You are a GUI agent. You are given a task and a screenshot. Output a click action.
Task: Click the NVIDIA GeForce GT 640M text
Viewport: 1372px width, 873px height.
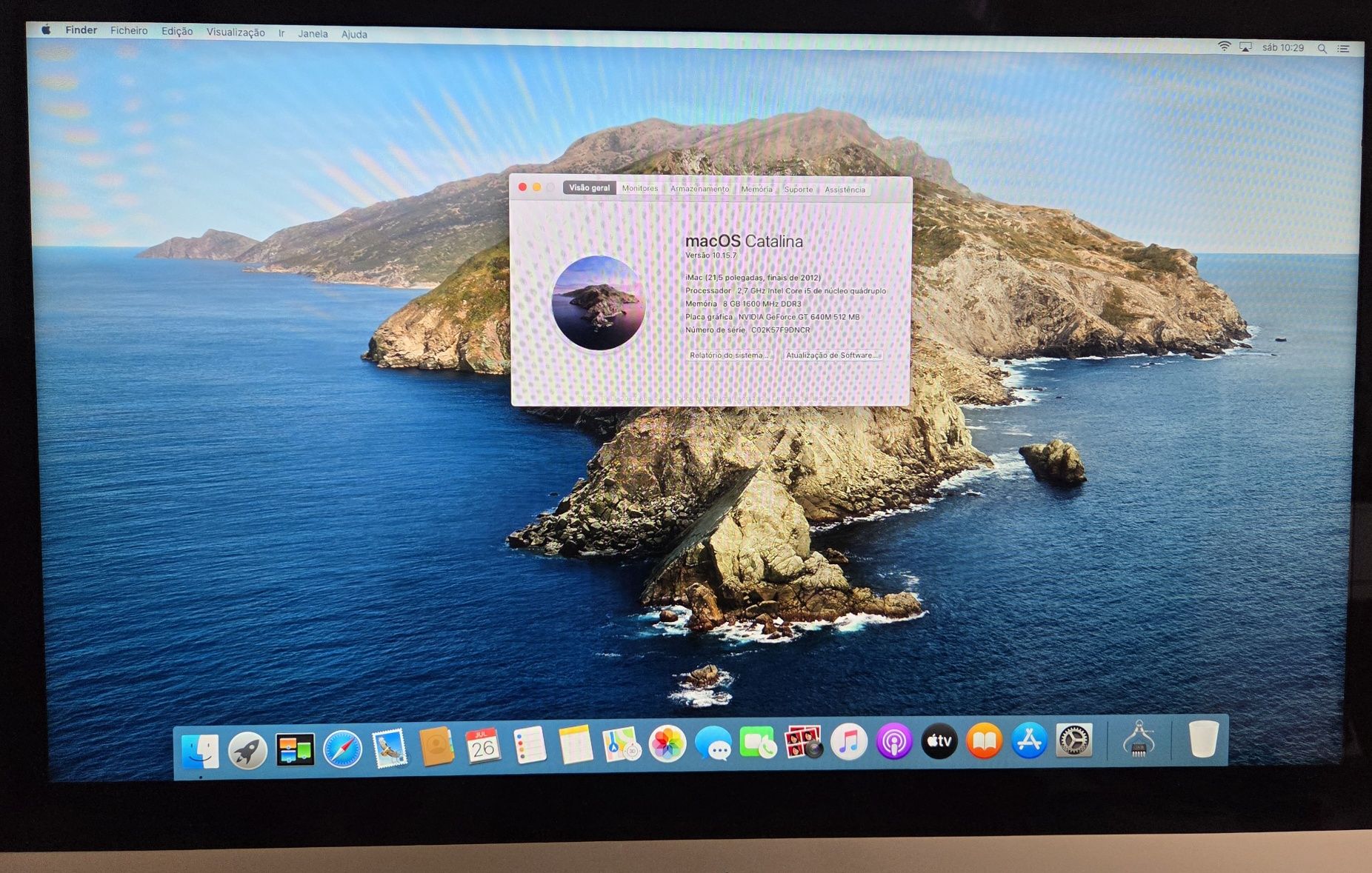pyautogui.click(x=799, y=317)
